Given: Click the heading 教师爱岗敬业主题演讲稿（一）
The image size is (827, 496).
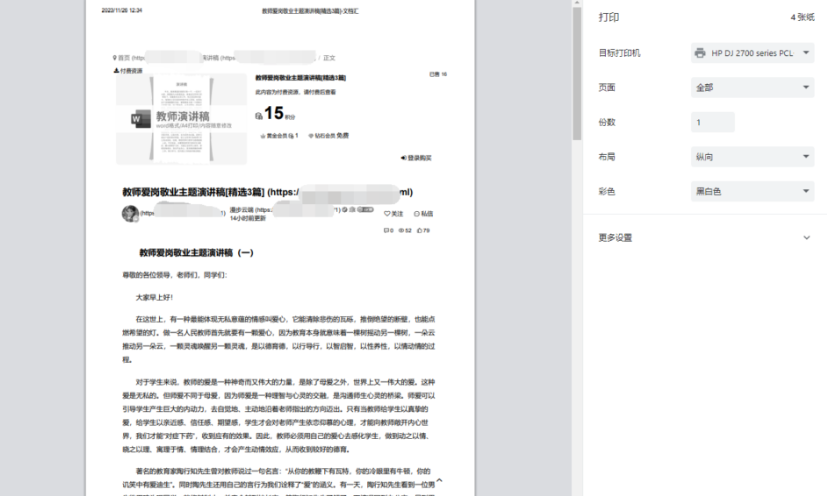Looking at the screenshot, I should pyautogui.click(x=196, y=253).
